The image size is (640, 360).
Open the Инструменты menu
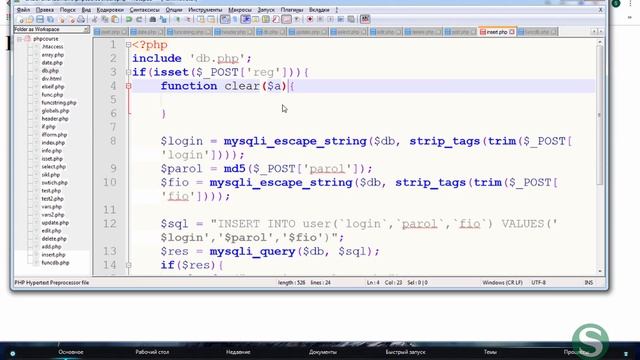pos(205,10)
